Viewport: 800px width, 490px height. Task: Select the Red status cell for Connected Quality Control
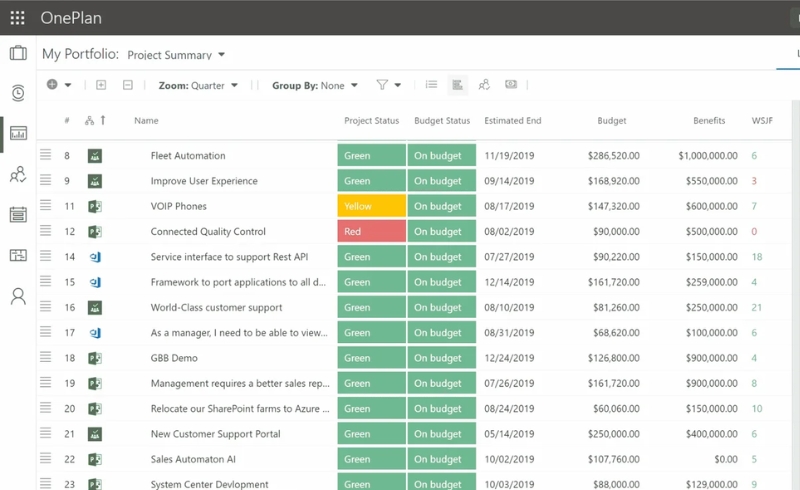[x=371, y=231]
